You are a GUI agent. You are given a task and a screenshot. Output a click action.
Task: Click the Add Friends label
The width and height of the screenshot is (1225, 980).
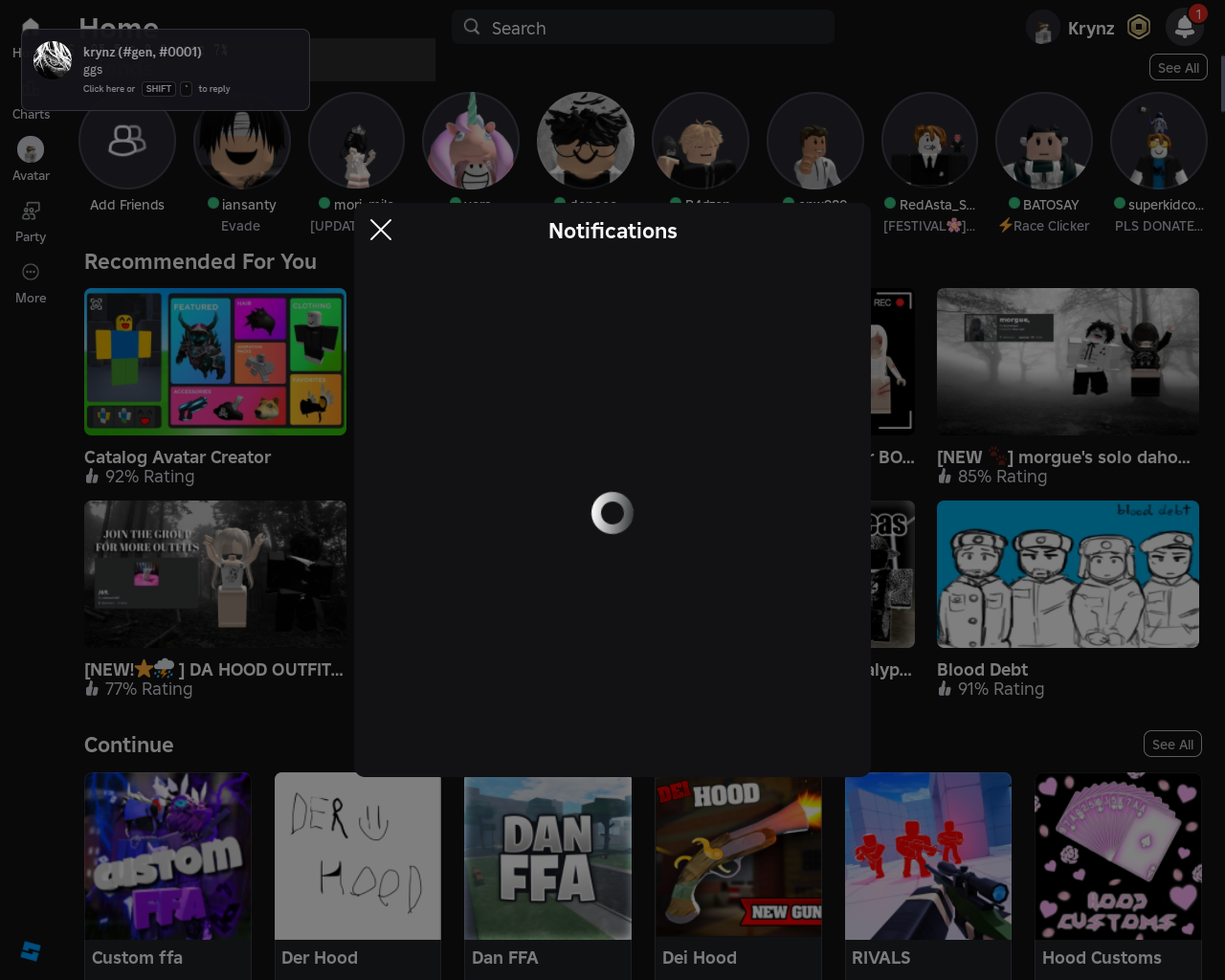127,205
